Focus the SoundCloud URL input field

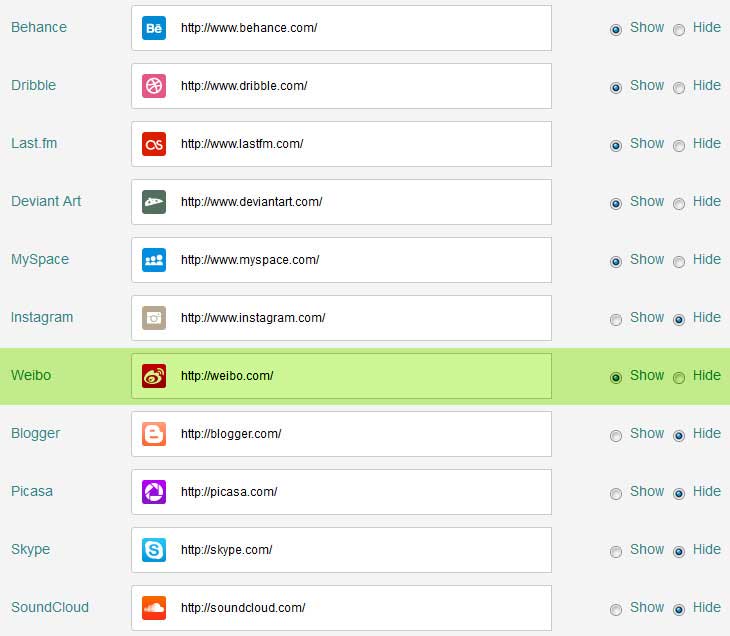coord(341,608)
